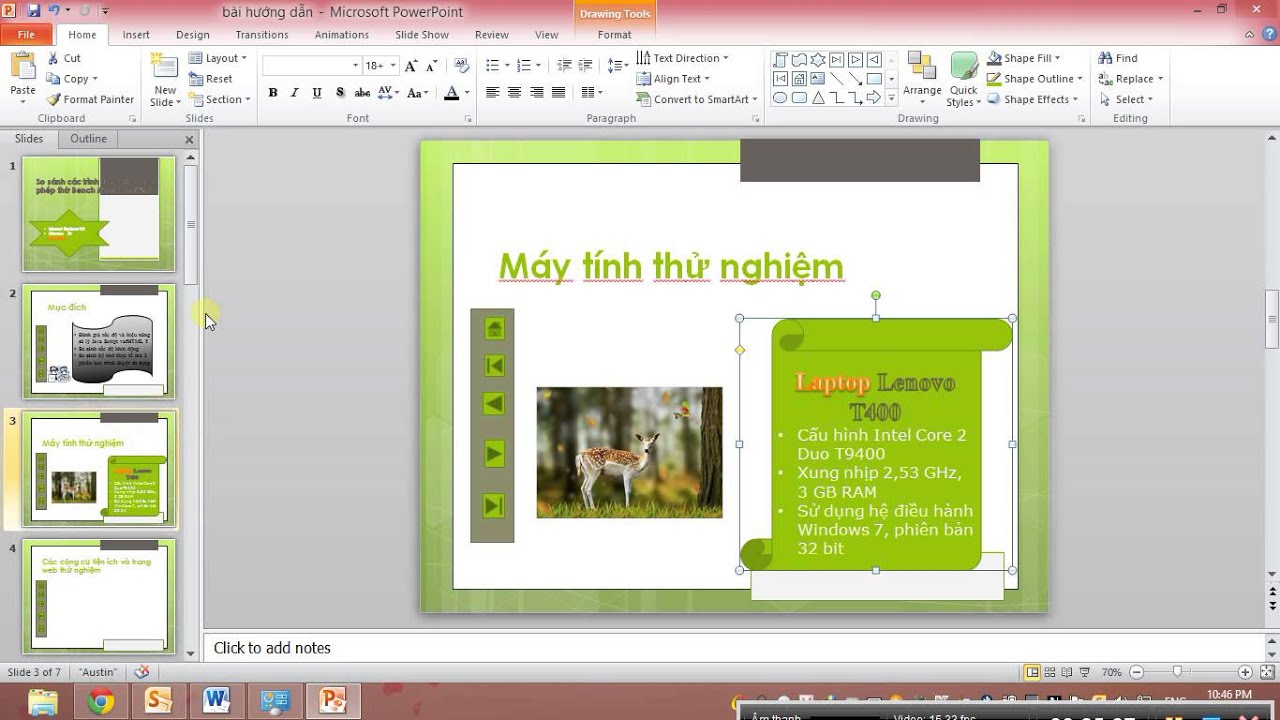
Task: Open the Shape Effects dropdown
Action: pyautogui.click(x=1033, y=99)
